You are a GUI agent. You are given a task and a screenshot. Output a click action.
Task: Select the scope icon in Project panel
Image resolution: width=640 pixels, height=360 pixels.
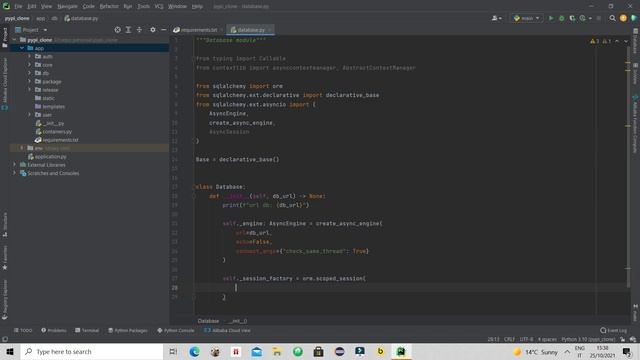click(x=118, y=30)
